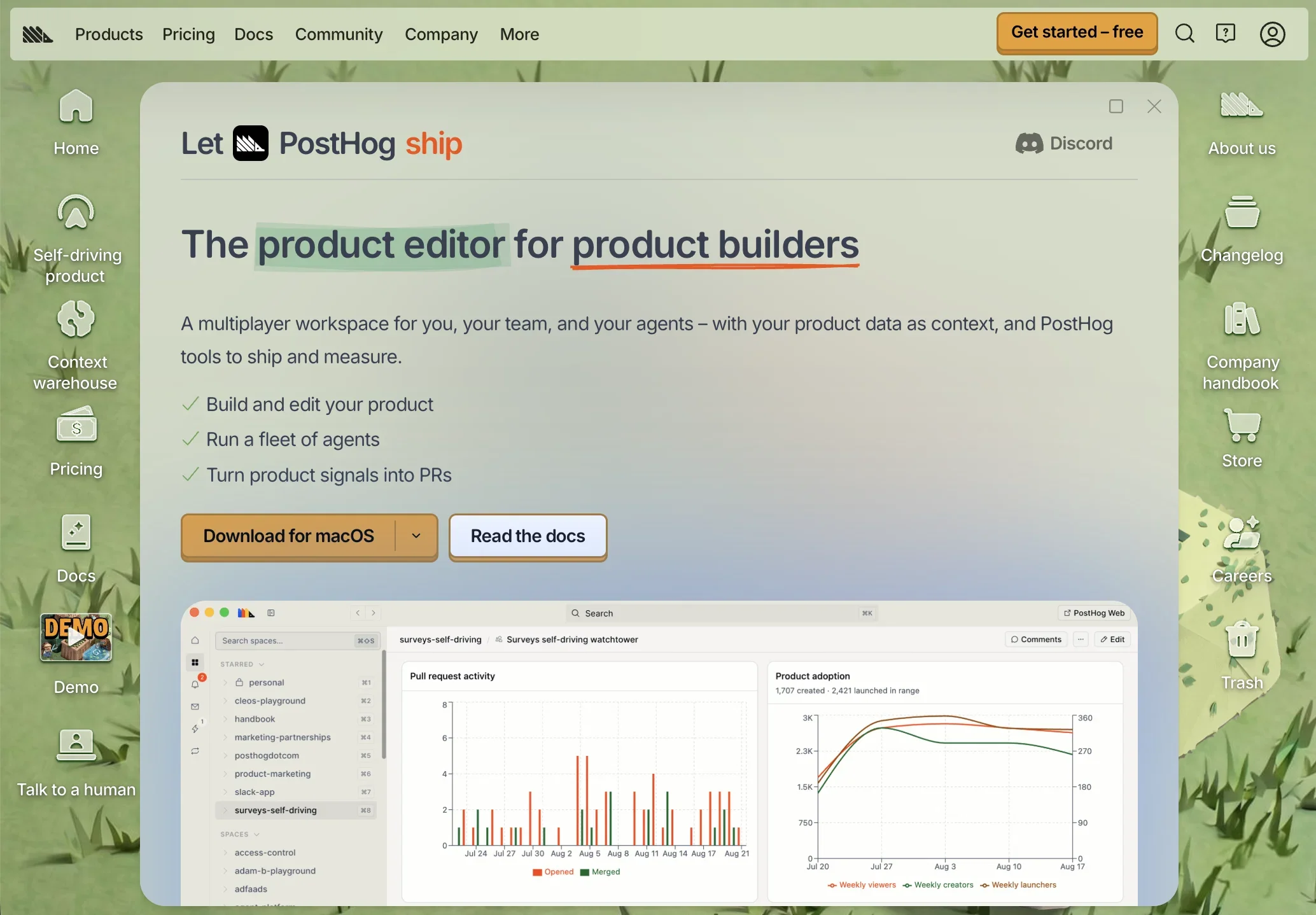This screenshot has height=915, width=1316.
Task: Click the Edit button in app preview
Action: pos(1112,639)
